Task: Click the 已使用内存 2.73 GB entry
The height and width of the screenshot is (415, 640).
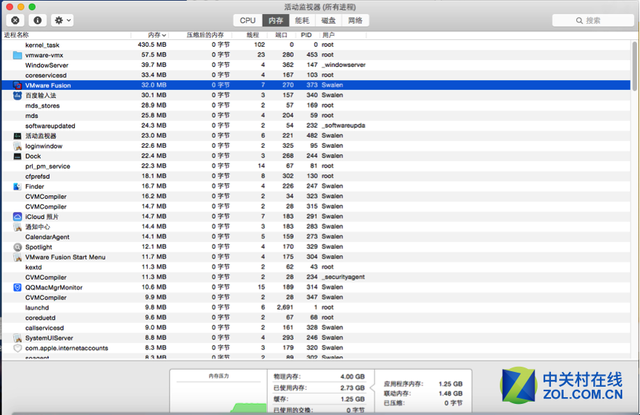Action: click(x=319, y=388)
